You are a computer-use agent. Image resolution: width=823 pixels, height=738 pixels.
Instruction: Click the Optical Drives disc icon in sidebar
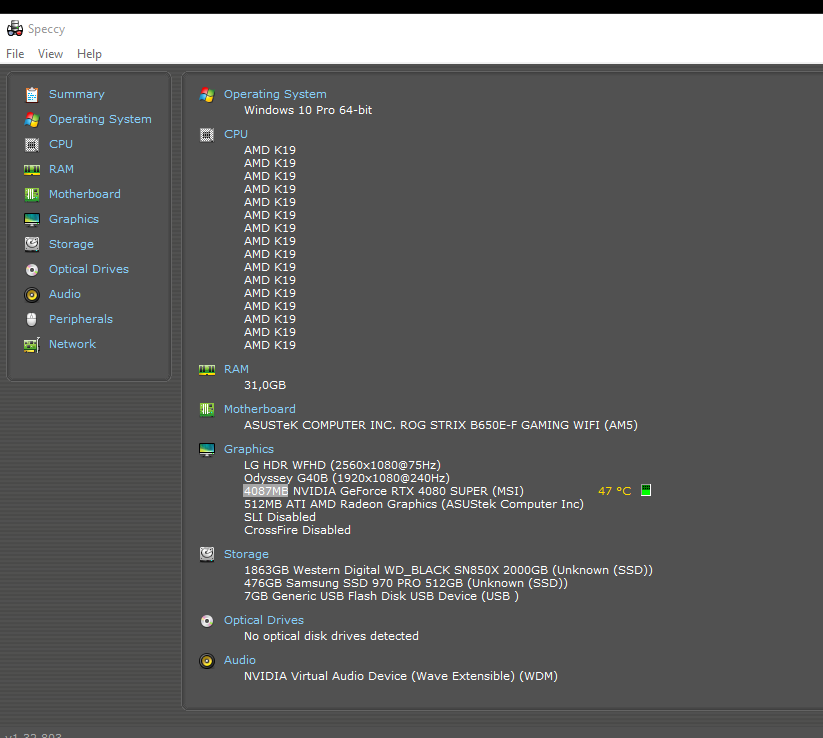coord(32,270)
